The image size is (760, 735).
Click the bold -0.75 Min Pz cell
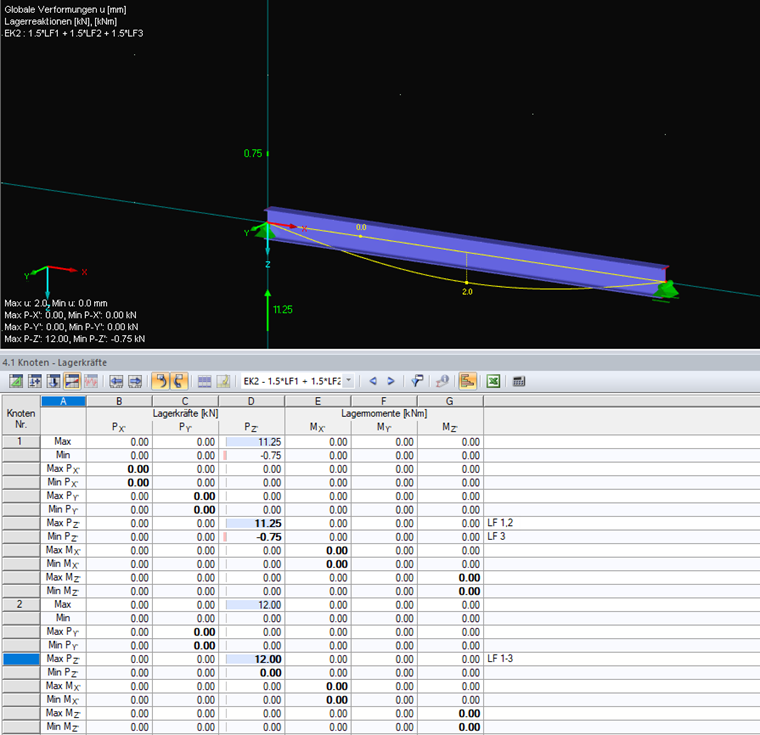click(x=252, y=537)
